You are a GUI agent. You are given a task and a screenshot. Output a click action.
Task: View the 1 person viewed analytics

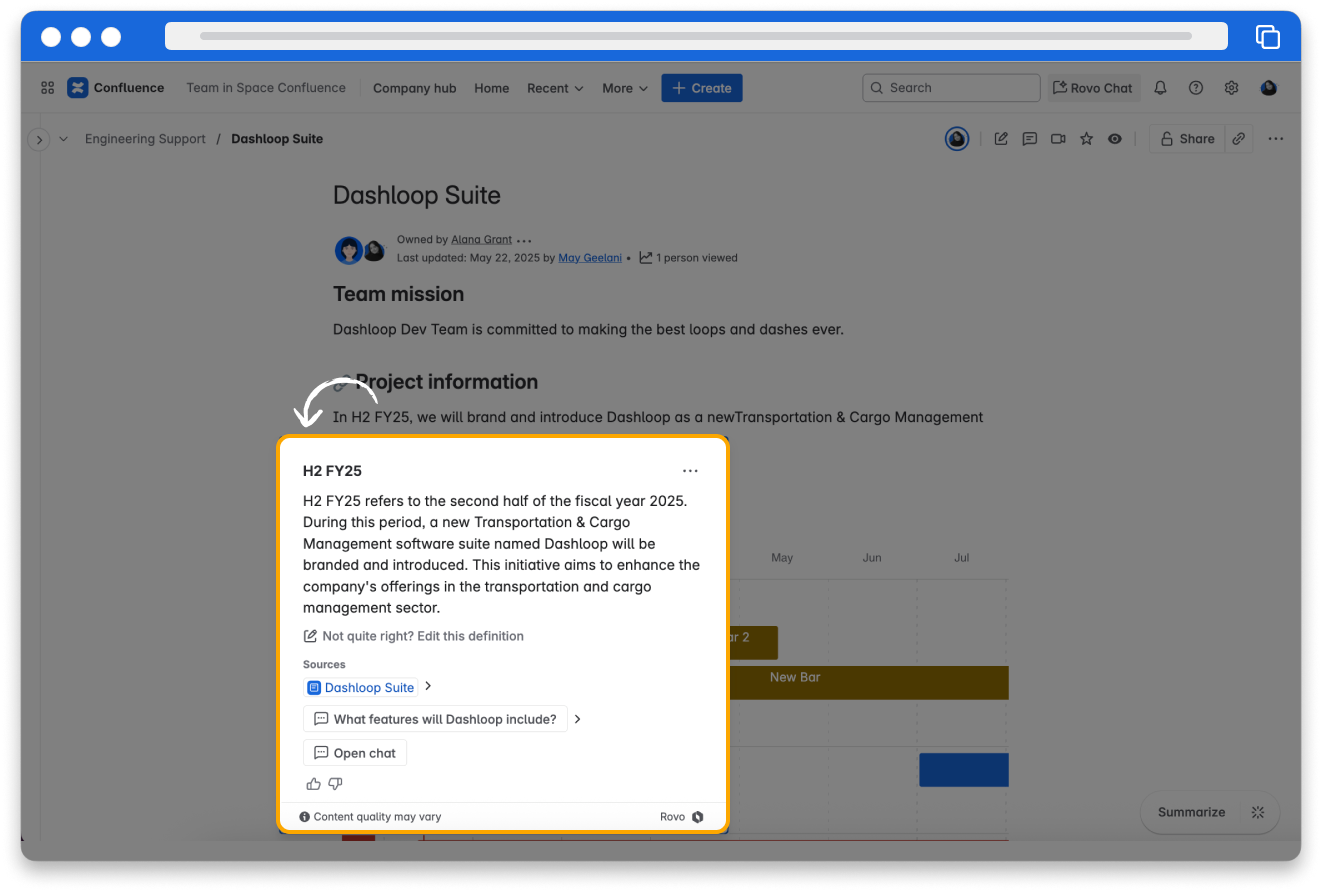[689, 258]
